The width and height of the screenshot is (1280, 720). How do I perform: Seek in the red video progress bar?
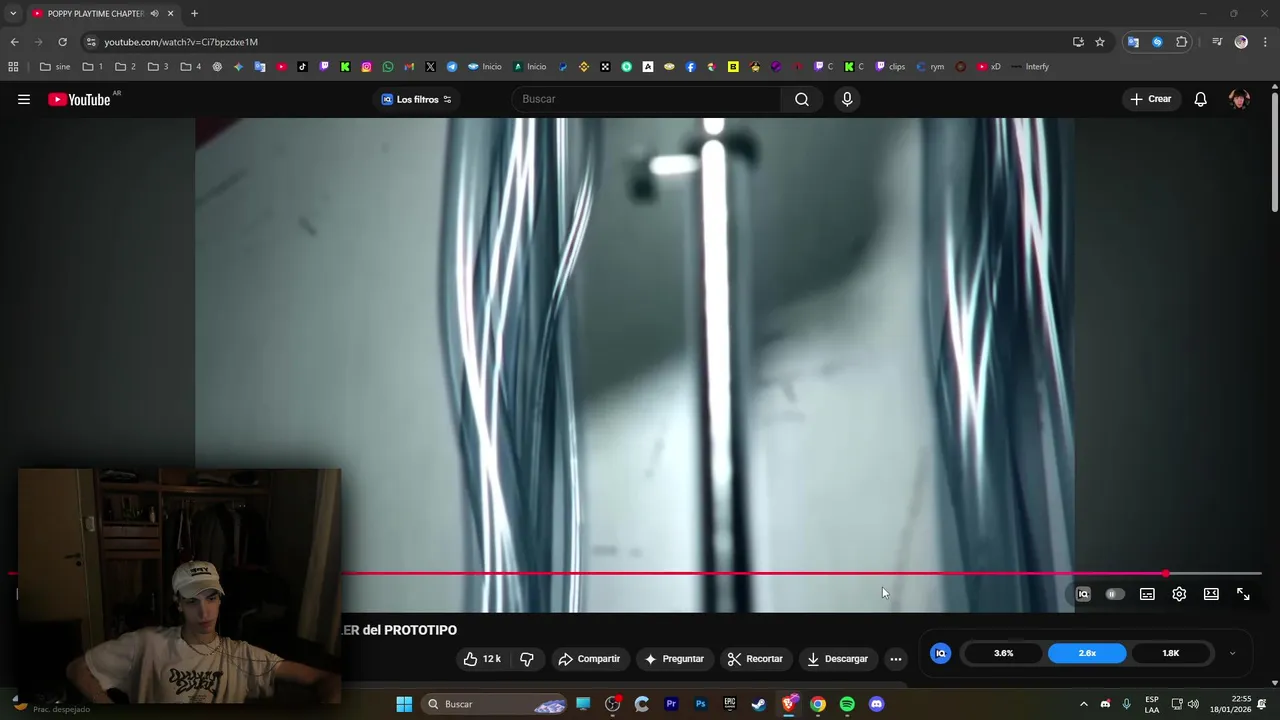tap(635, 573)
